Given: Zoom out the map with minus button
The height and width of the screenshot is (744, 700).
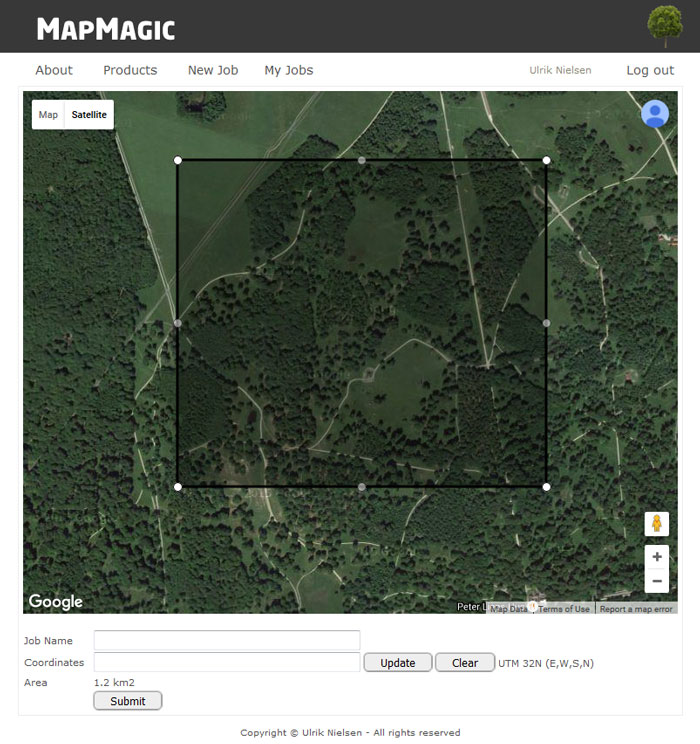Looking at the screenshot, I should coord(656,581).
